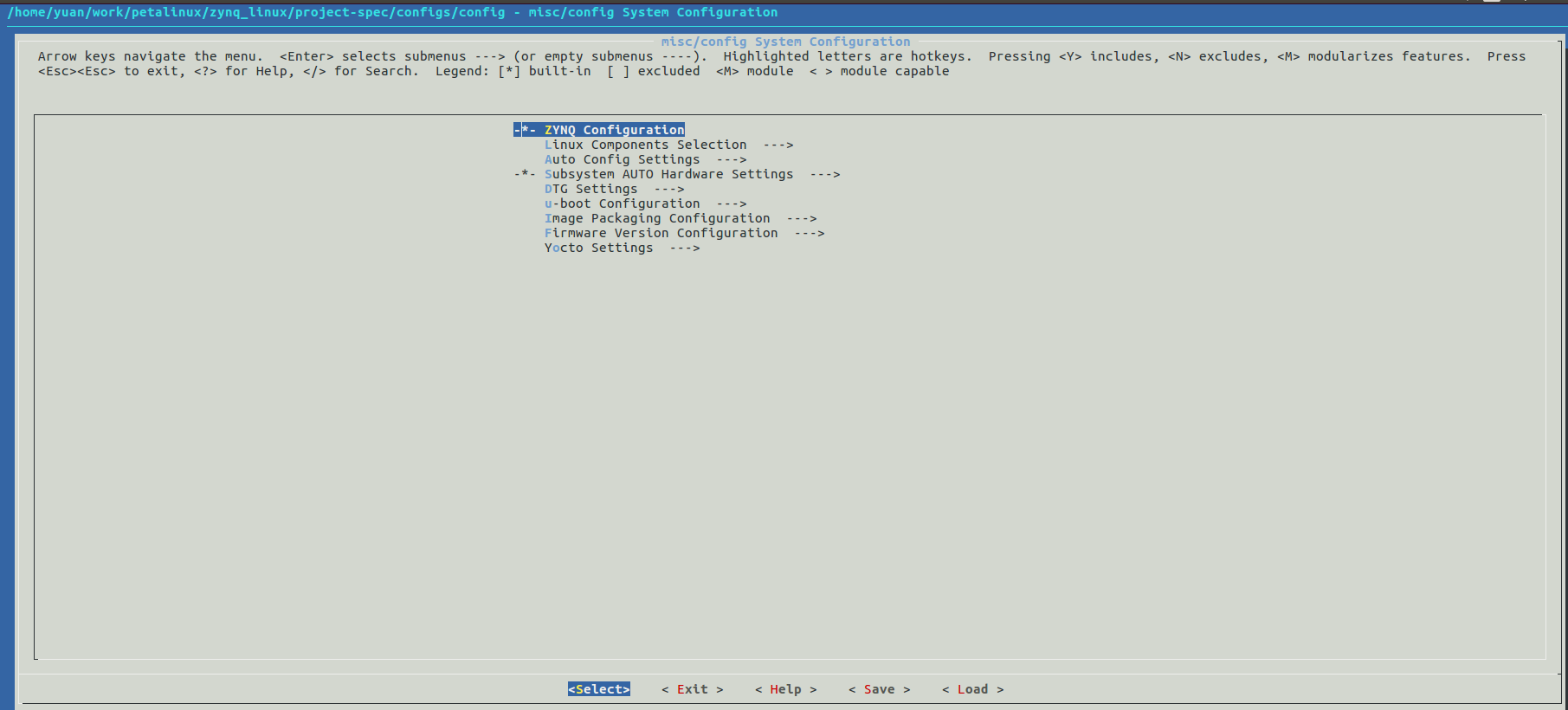1568x710 pixels.
Task: Click the Exit button
Action: point(693,689)
